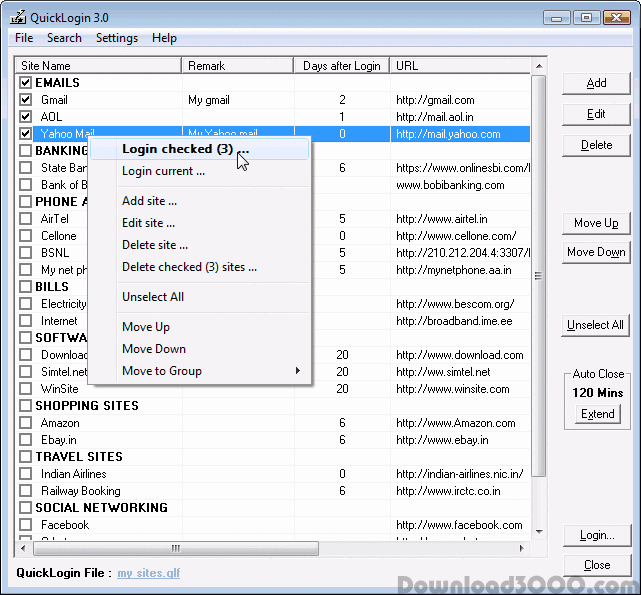This screenshot has width=641, height=595.
Task: Enable the Facebook site checkbox
Action: coord(25,525)
